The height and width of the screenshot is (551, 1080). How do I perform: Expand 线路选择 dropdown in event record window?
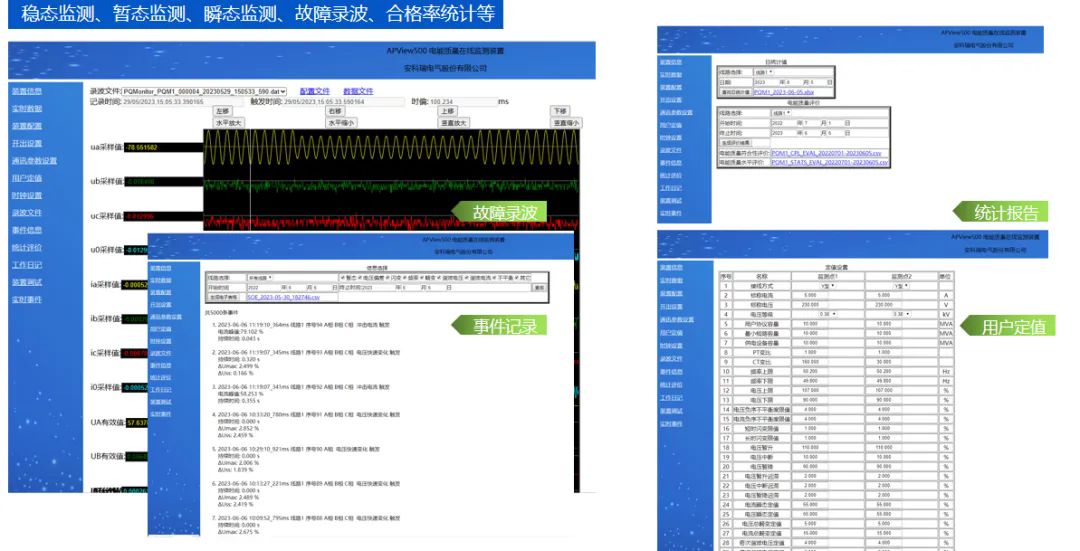coord(260,278)
